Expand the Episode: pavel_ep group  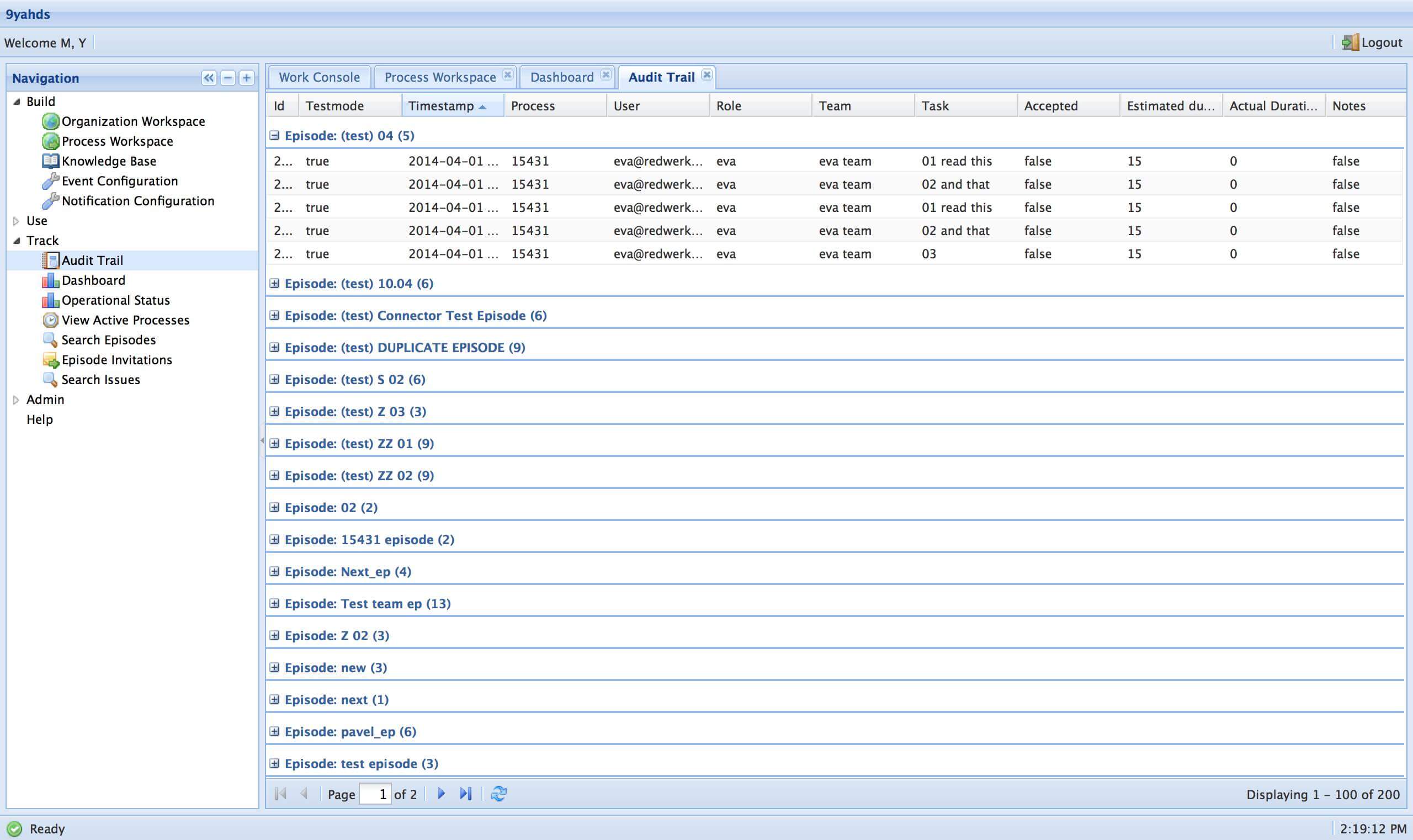tap(274, 731)
